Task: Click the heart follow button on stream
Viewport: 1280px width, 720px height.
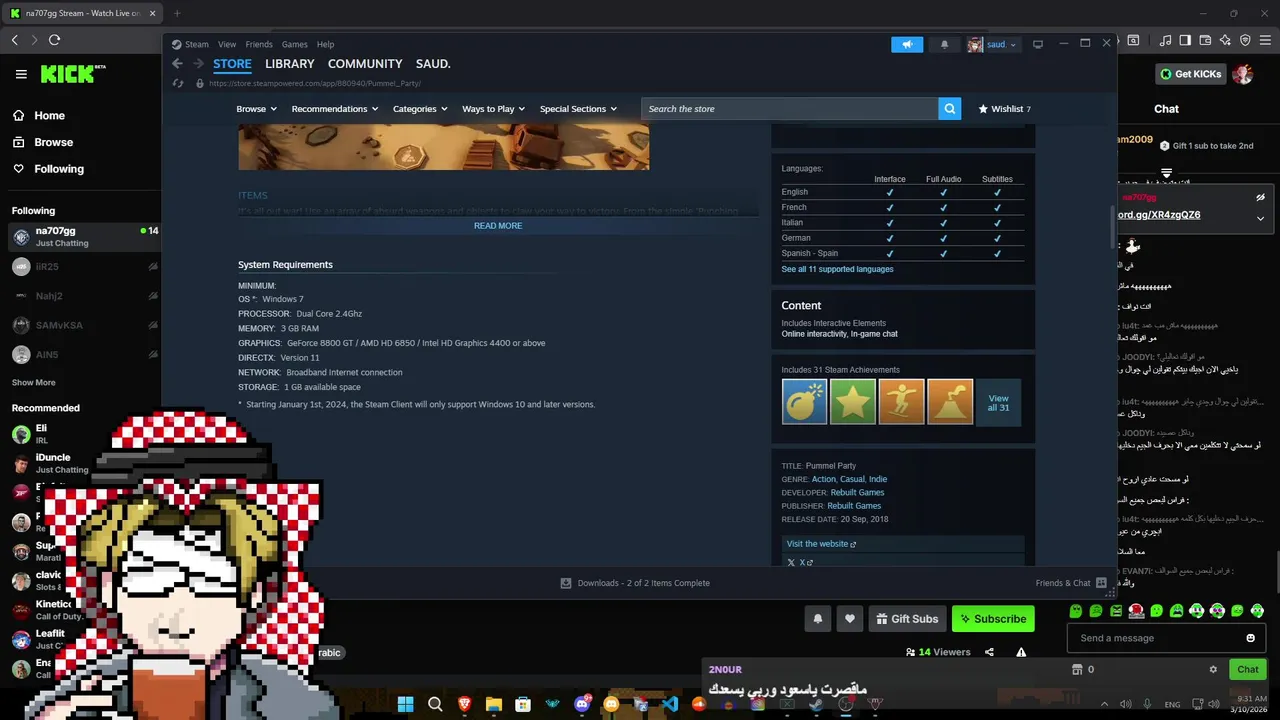Action: coord(850,619)
